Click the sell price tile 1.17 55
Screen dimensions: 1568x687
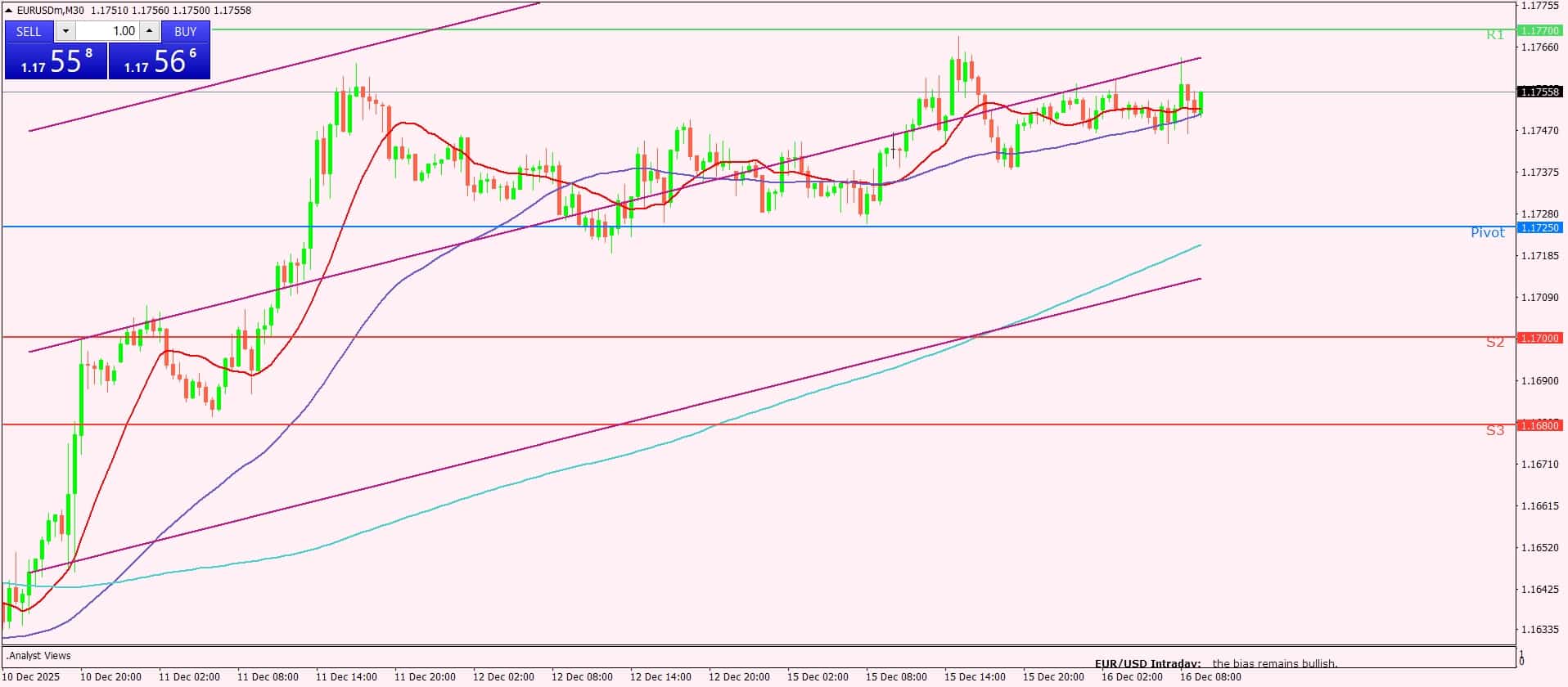pyautogui.click(x=56, y=61)
